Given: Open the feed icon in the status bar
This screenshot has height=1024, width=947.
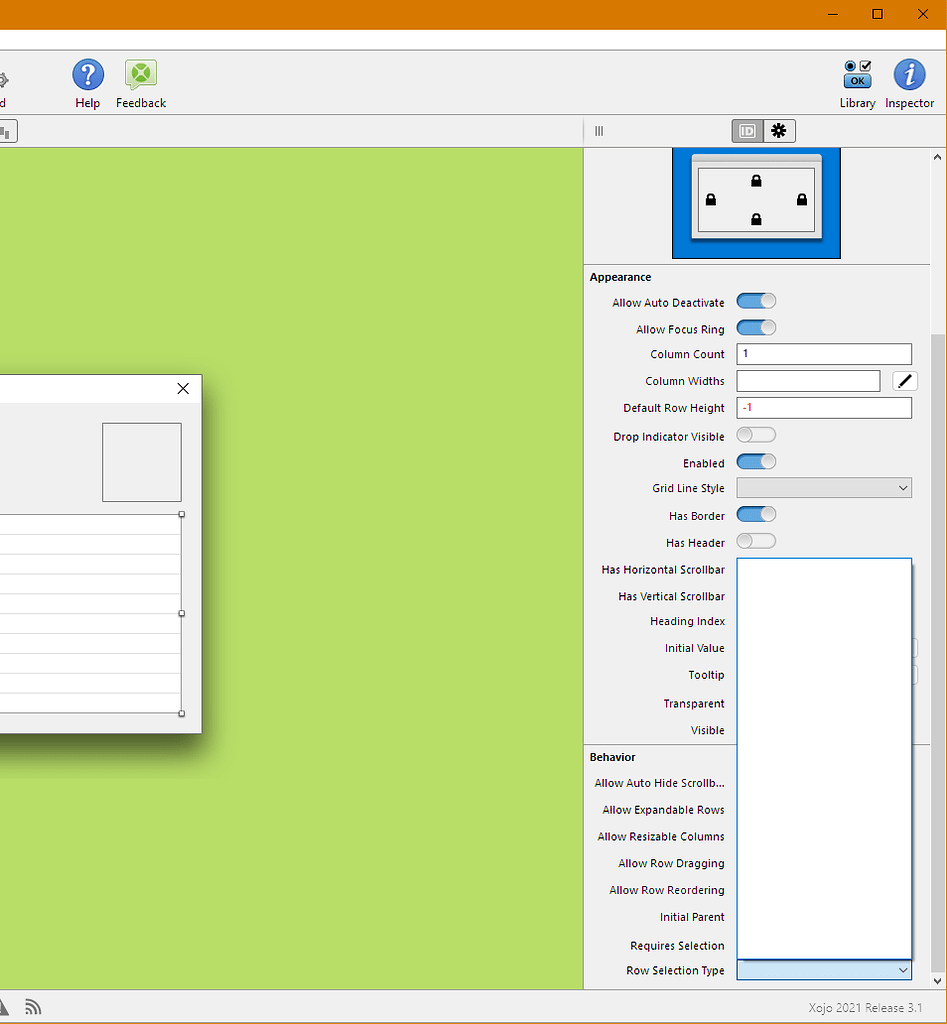Looking at the screenshot, I should (33, 1007).
